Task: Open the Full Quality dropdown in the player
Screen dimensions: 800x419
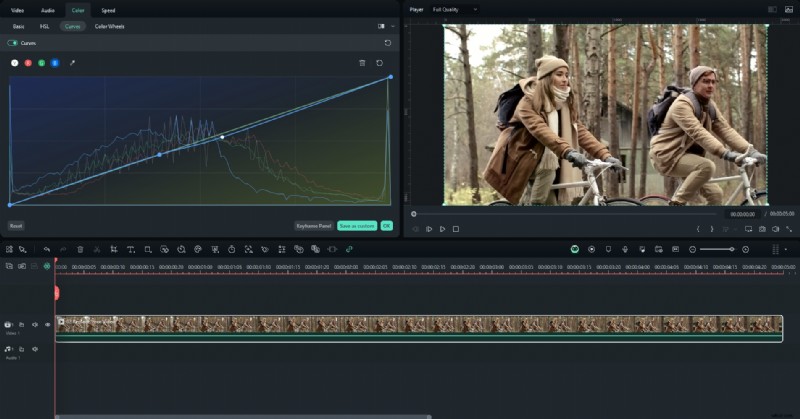Action: (x=455, y=9)
